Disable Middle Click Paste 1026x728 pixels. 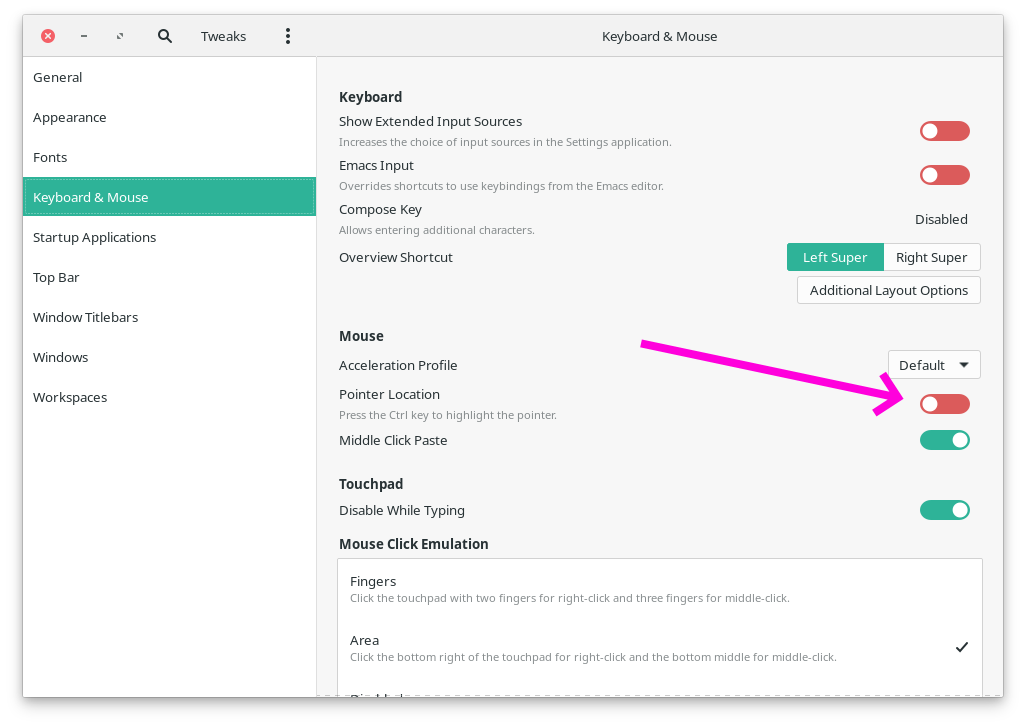tap(944, 440)
